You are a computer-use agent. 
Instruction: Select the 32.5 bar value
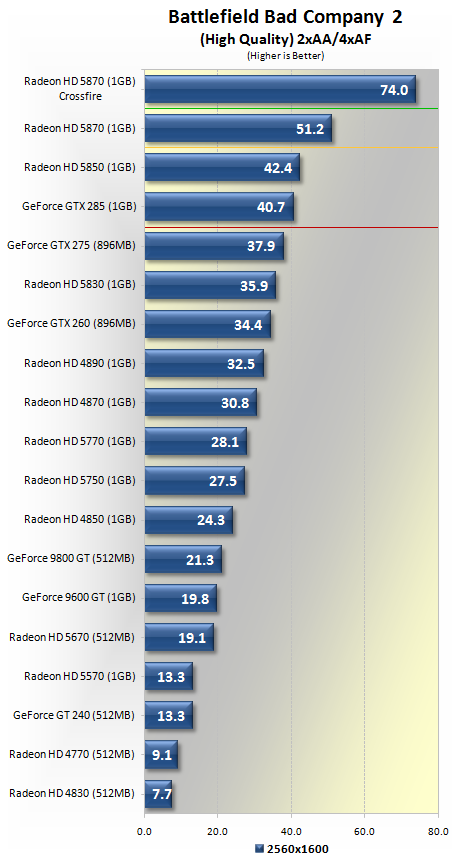pyautogui.click(x=242, y=365)
